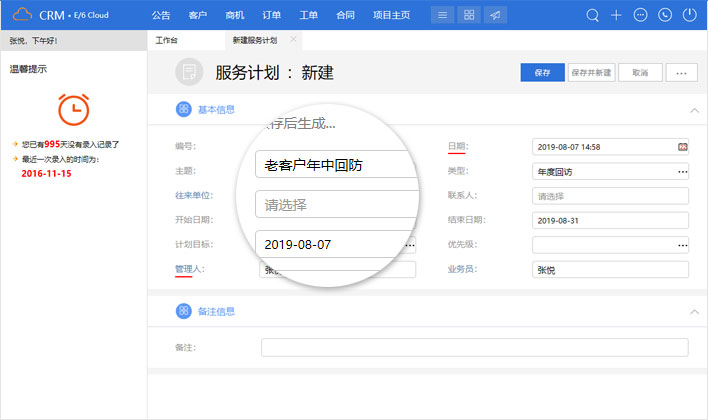
Task: Click the blue 保存 button
Action: point(542,73)
